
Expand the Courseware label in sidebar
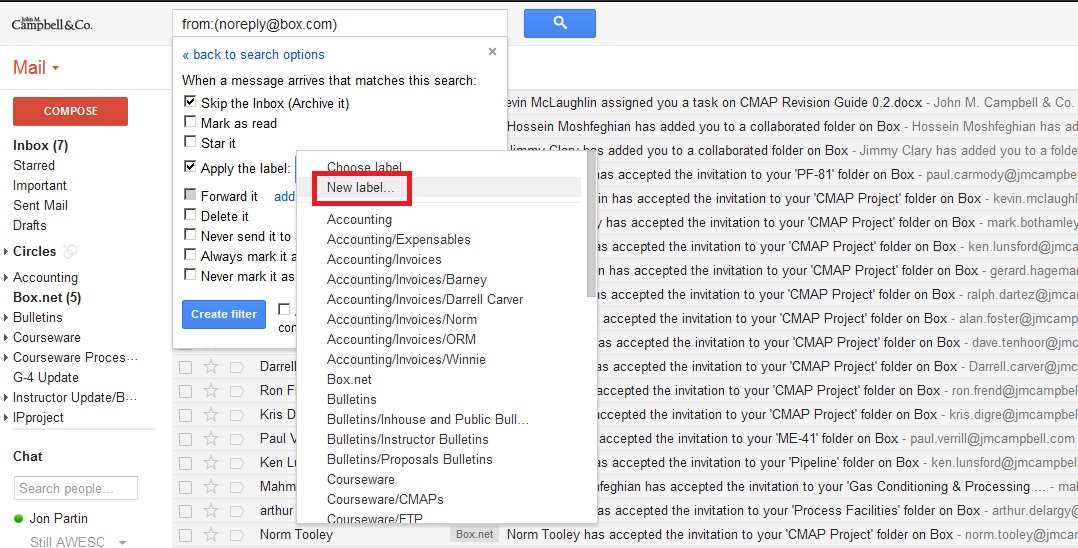6,338
